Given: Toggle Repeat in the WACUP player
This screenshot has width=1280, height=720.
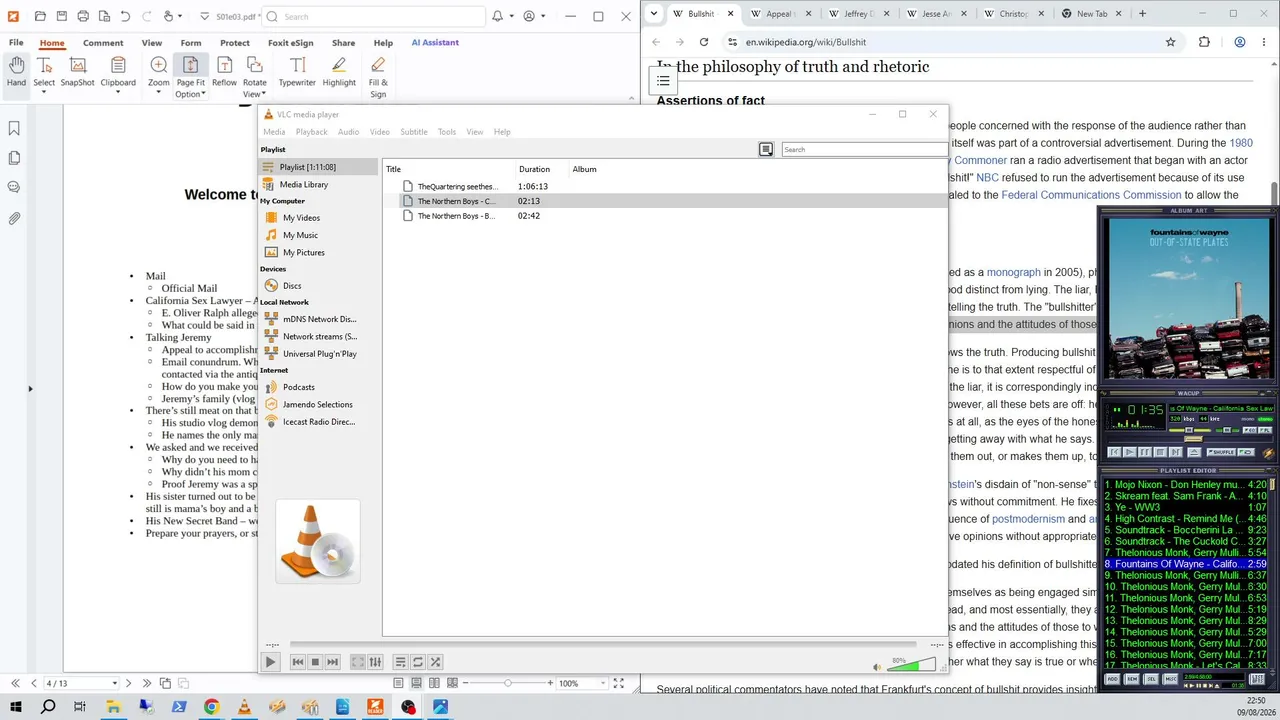Looking at the screenshot, I should point(1246,452).
